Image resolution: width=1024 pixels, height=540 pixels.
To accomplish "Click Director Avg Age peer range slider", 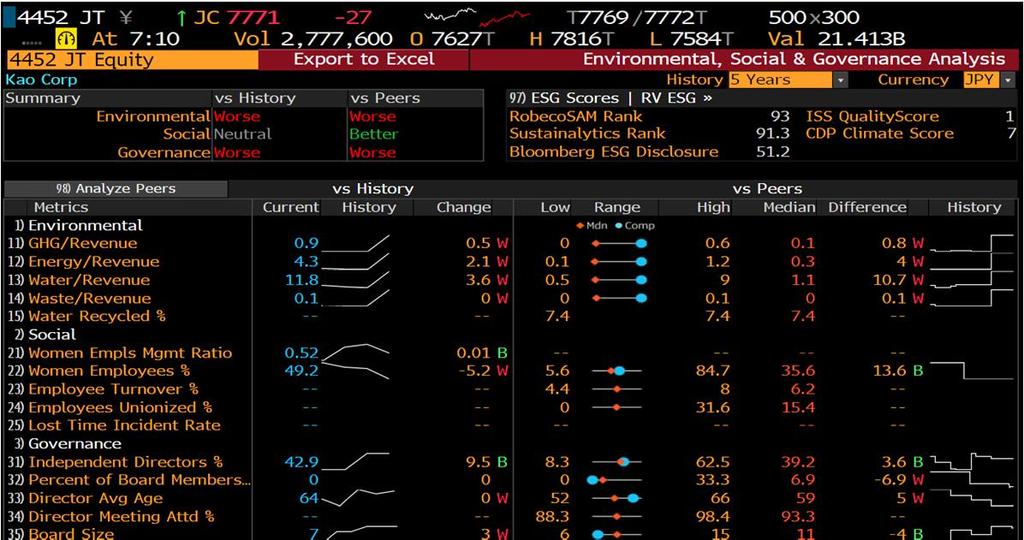I will coord(617,498).
